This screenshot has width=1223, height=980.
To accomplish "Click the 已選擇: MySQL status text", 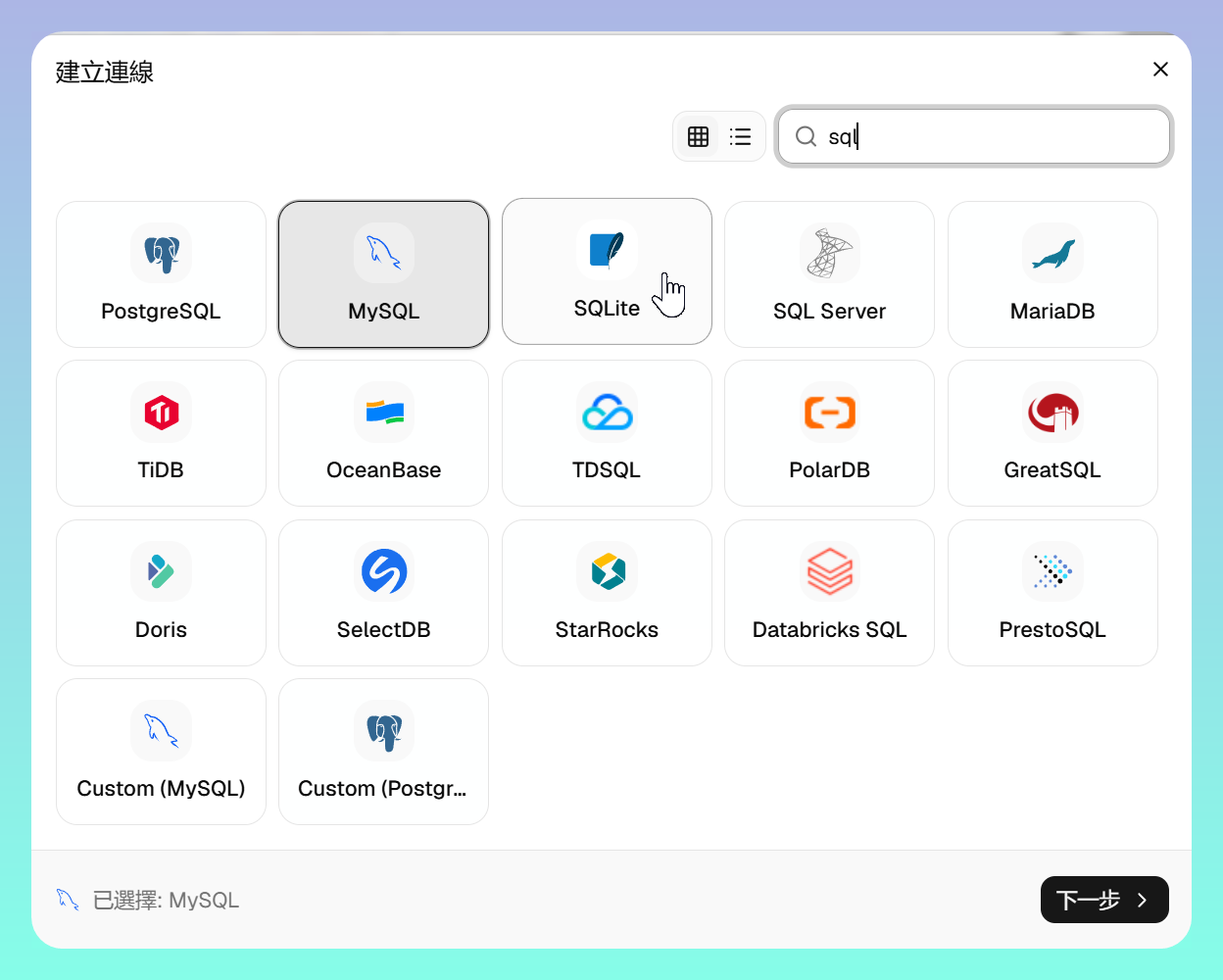I will pyautogui.click(x=166, y=900).
